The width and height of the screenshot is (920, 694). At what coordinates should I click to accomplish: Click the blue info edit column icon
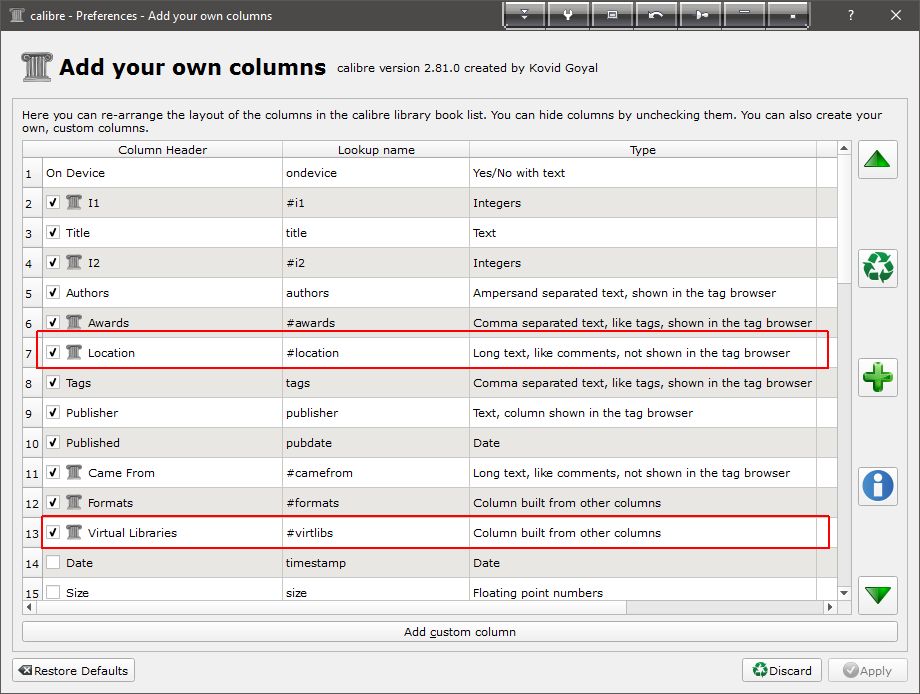click(877, 486)
